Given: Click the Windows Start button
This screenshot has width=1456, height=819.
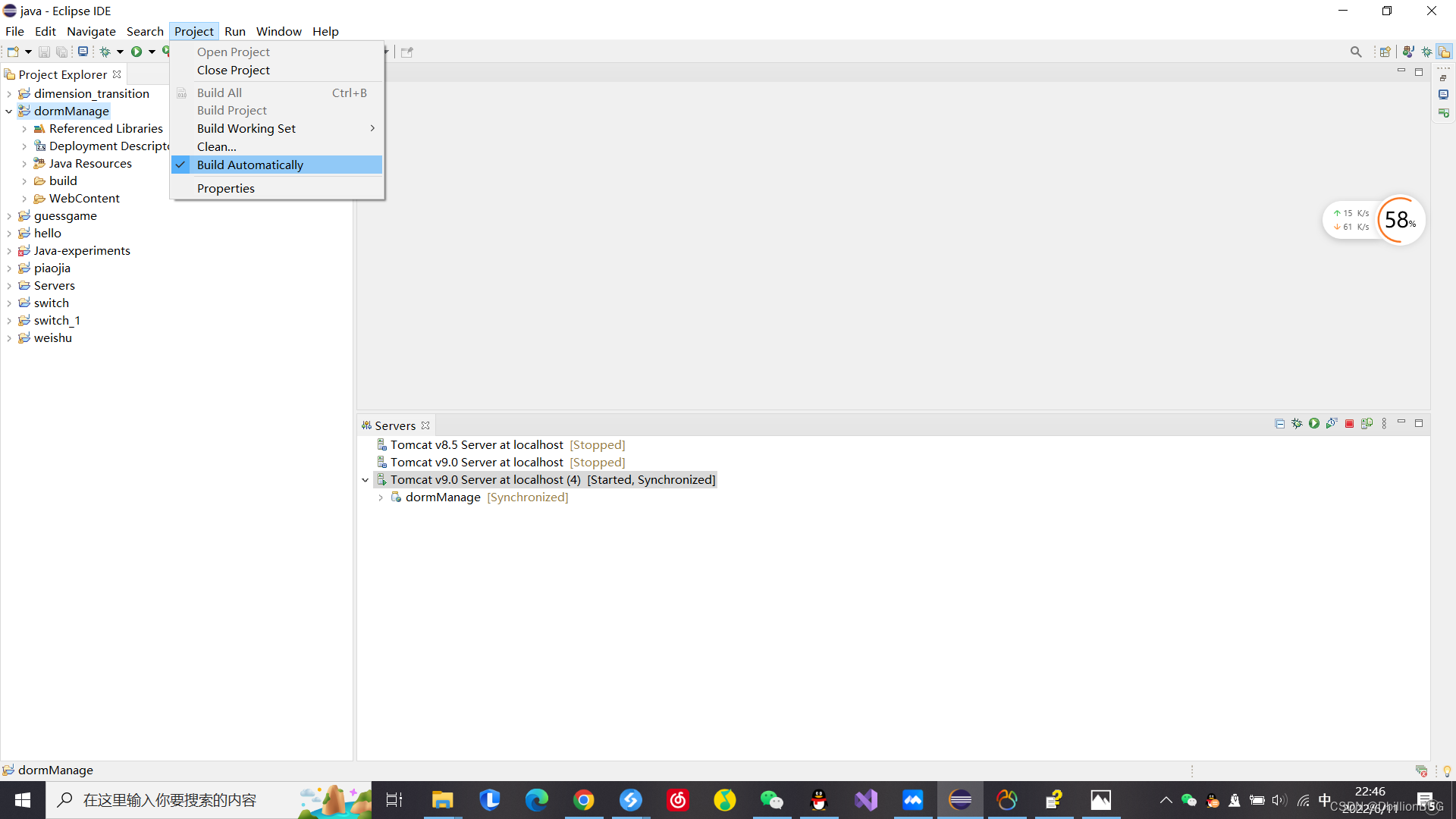Looking at the screenshot, I should click(23, 800).
